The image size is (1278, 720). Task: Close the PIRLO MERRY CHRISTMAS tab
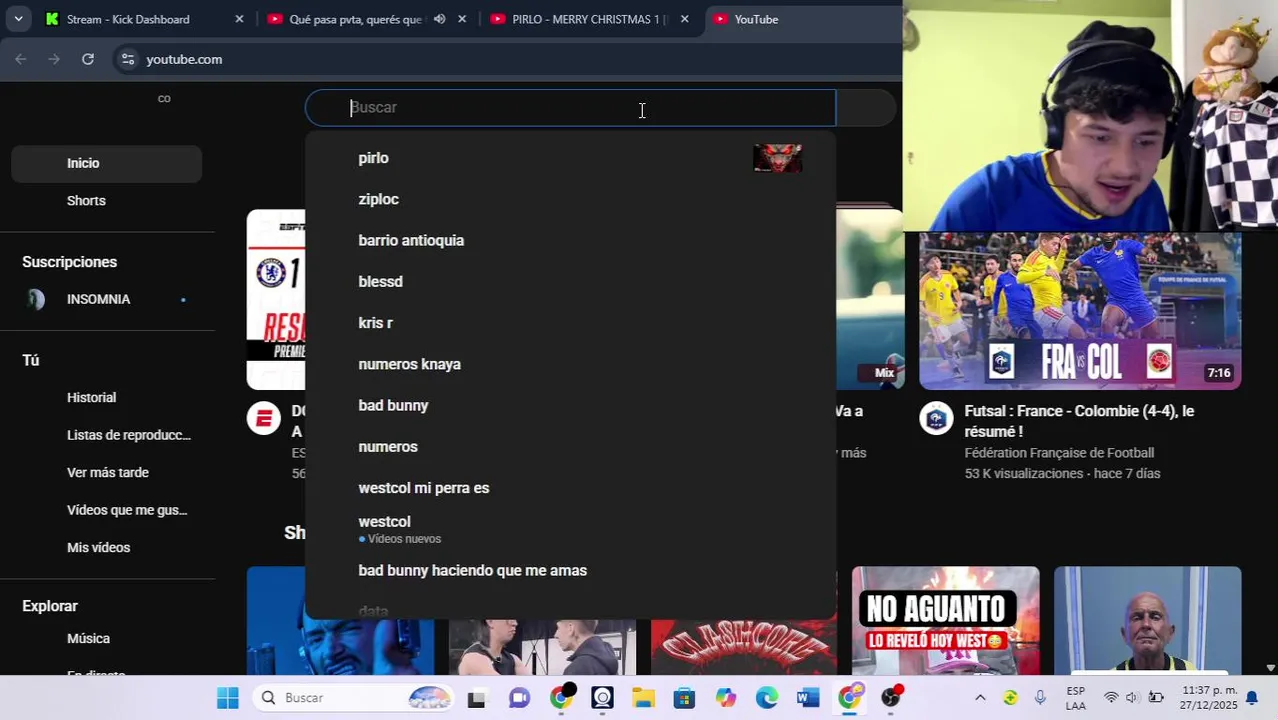(x=684, y=19)
